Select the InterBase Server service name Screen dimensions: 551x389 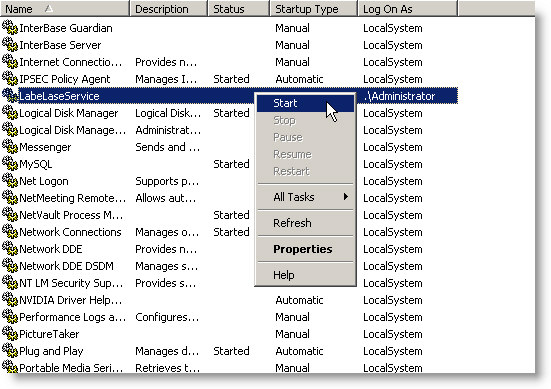click(60, 45)
